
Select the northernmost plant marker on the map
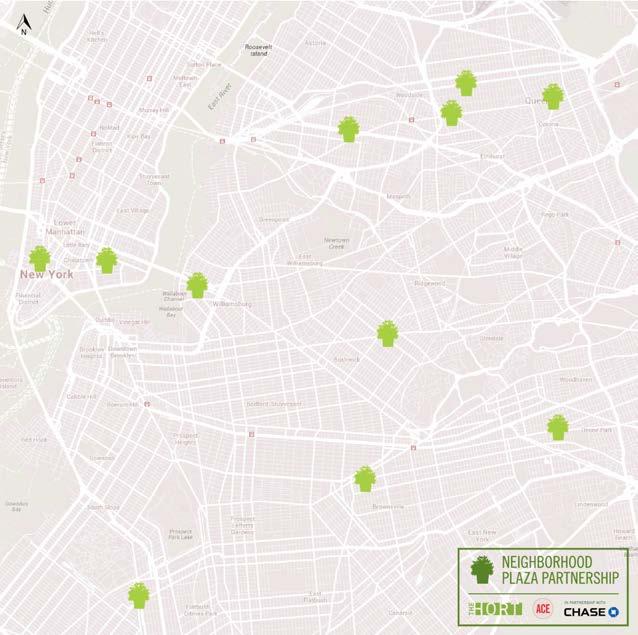click(466, 83)
